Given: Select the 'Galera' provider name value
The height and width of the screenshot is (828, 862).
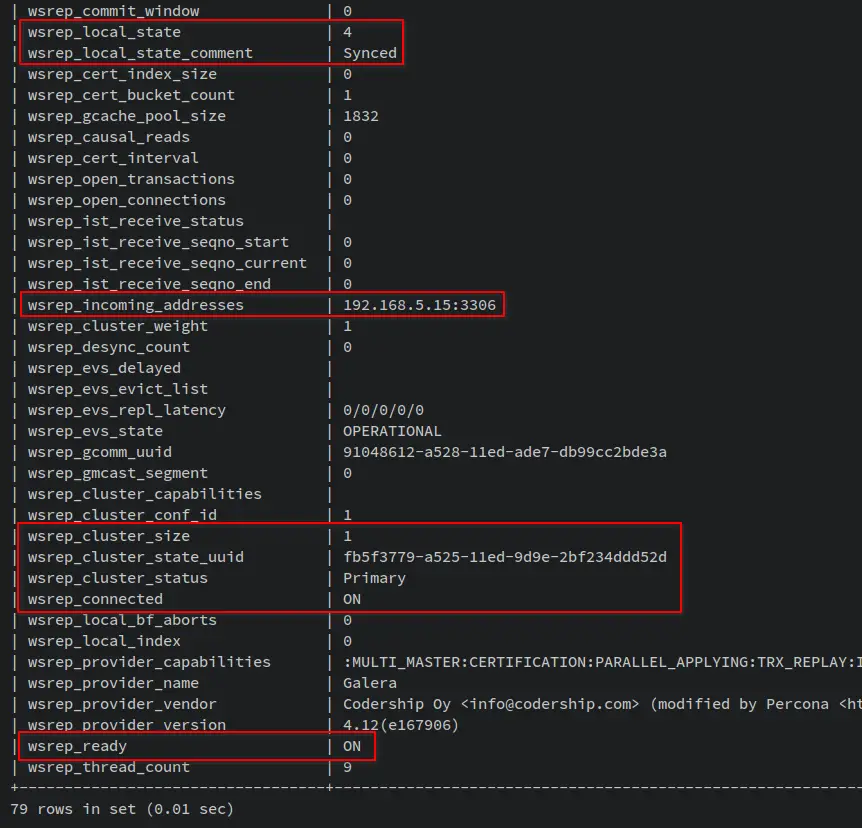Looking at the screenshot, I should (369, 683).
